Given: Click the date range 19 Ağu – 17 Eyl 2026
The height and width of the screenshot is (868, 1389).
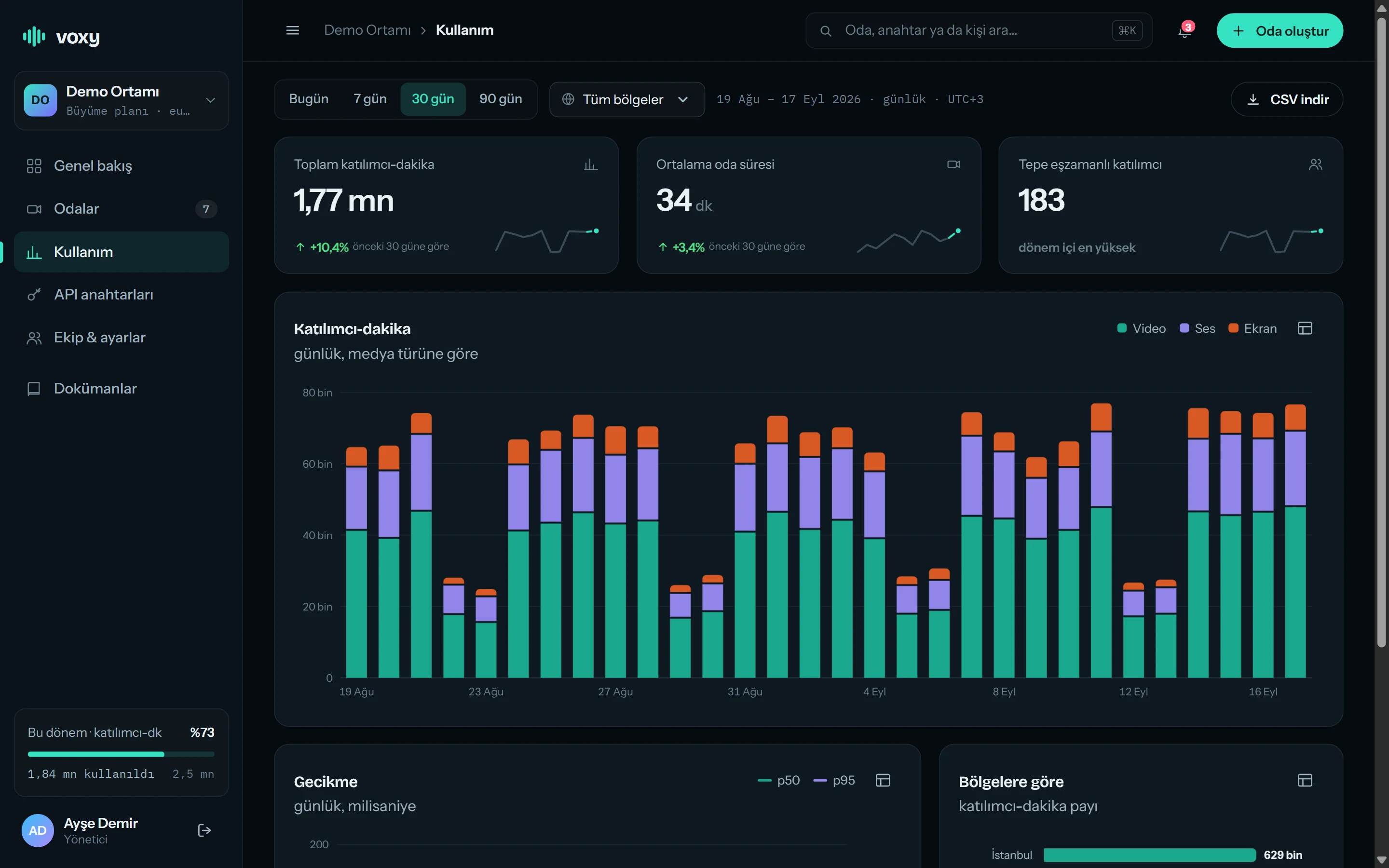Looking at the screenshot, I should click(x=789, y=99).
